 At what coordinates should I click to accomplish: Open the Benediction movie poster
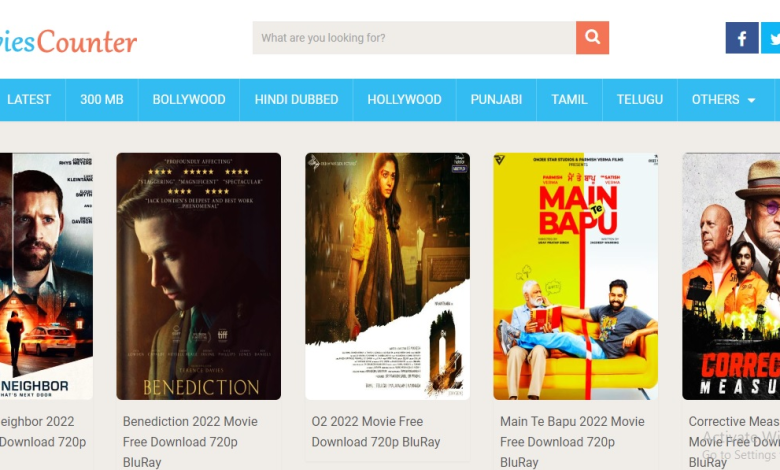coord(198,276)
